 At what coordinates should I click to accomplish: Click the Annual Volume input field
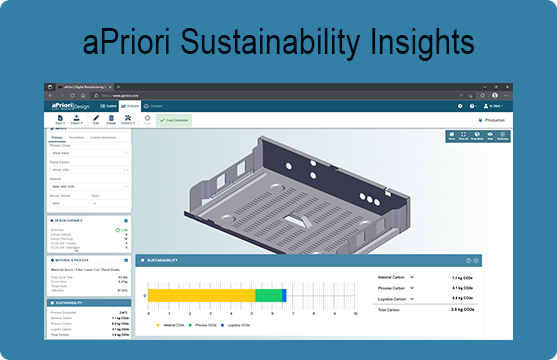tap(69, 203)
